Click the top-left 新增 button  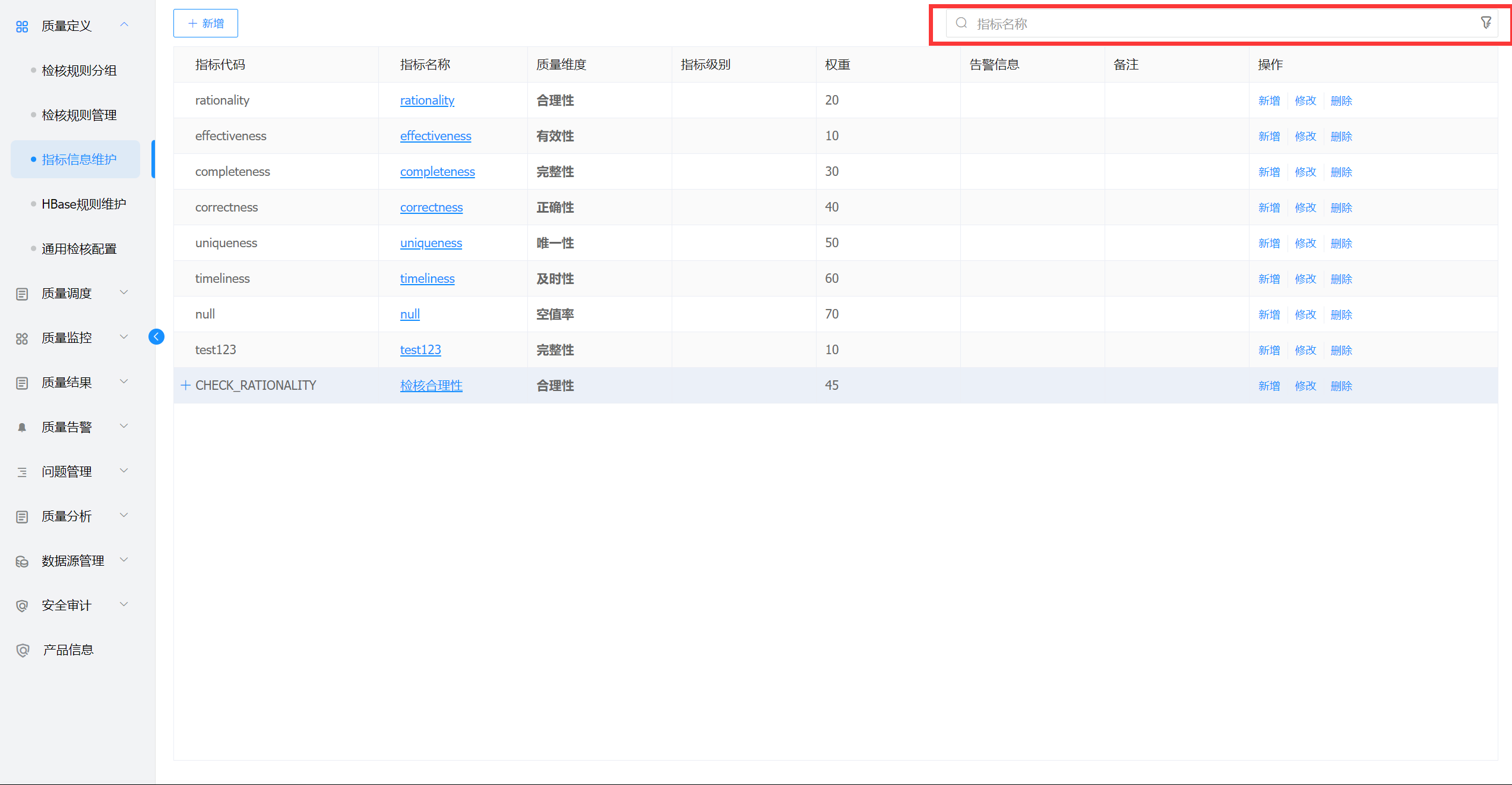205,23
